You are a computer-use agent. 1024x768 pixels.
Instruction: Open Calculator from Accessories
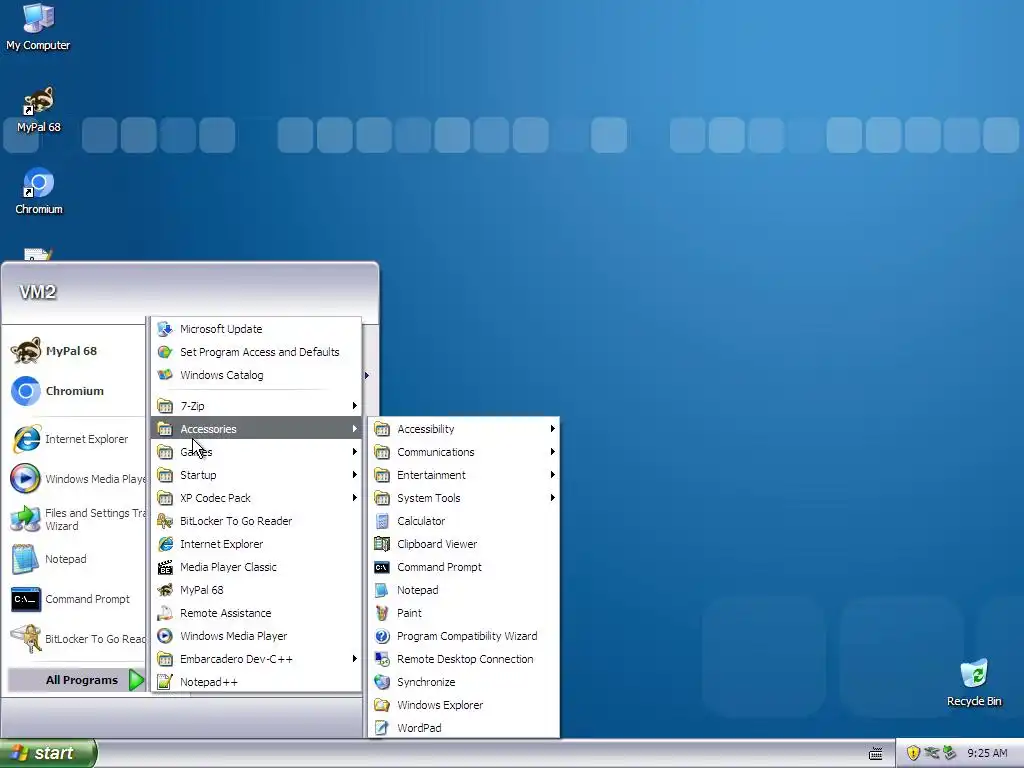coord(464,520)
